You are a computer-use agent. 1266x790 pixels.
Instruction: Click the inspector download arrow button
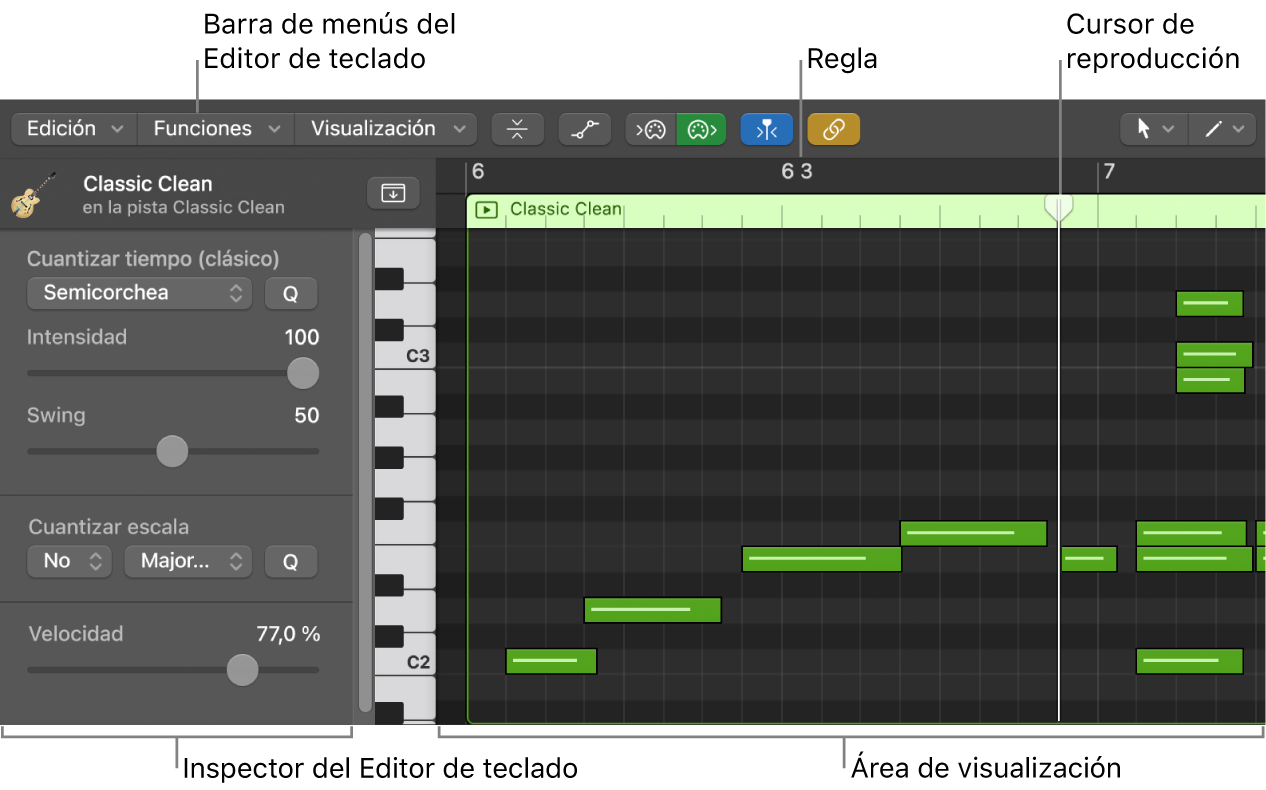pyautogui.click(x=393, y=193)
